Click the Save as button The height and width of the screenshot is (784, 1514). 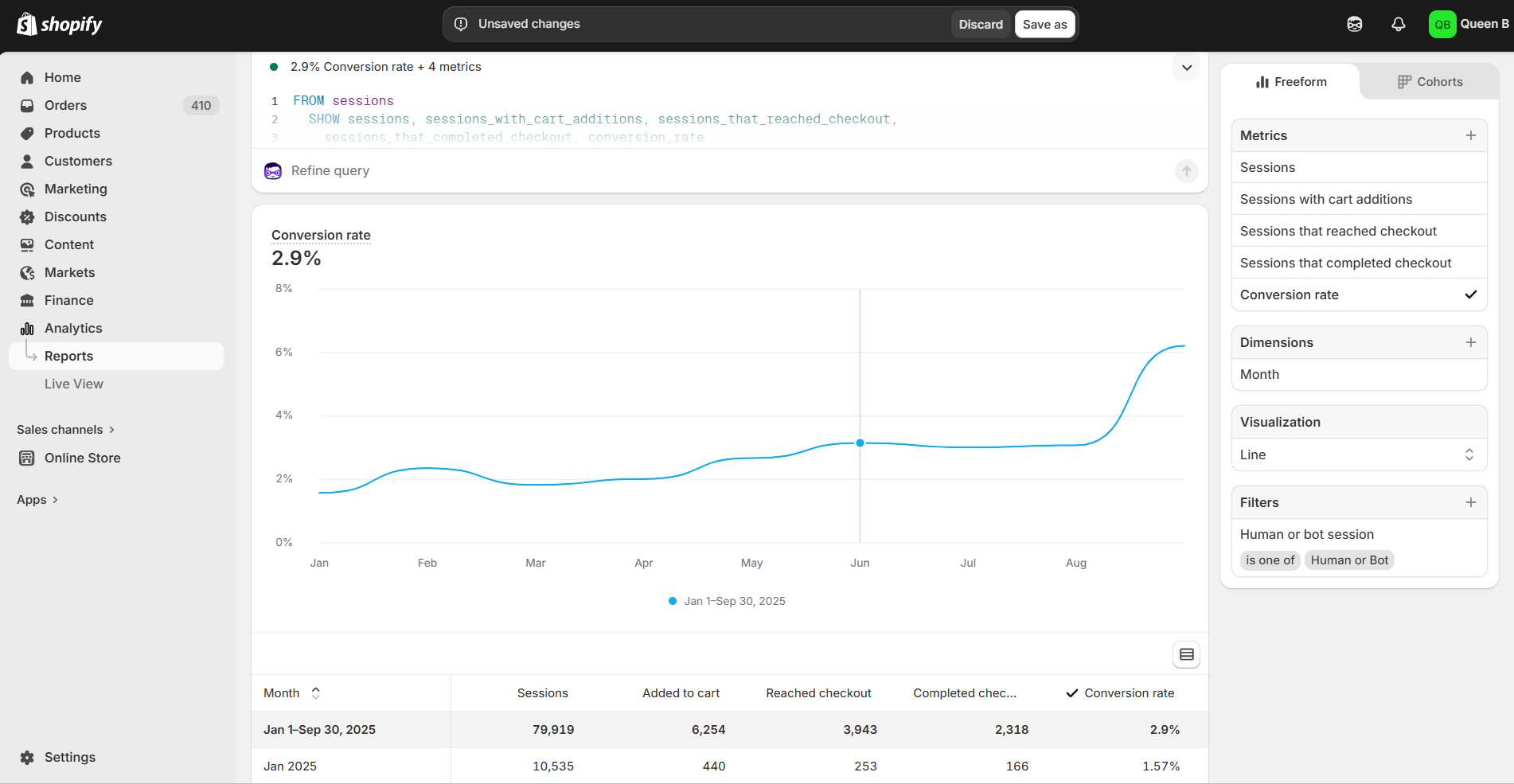[x=1044, y=24]
